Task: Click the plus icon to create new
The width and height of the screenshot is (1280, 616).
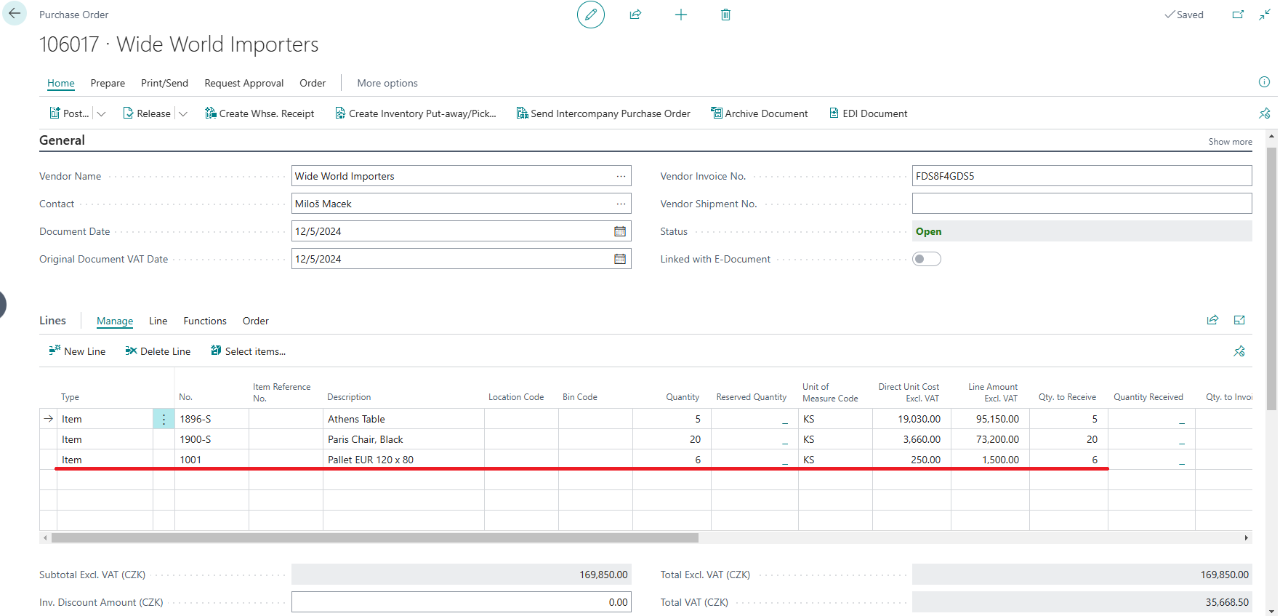Action: pos(681,15)
